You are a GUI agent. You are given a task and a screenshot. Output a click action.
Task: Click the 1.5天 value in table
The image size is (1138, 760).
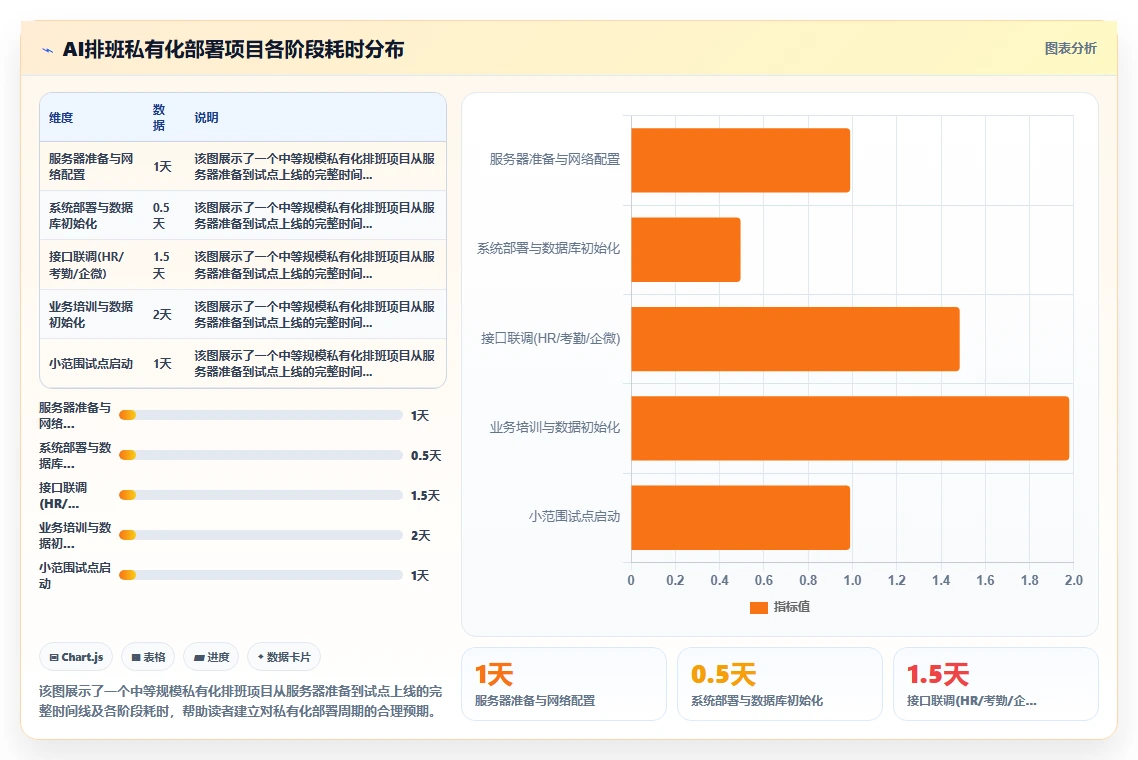[x=161, y=265]
